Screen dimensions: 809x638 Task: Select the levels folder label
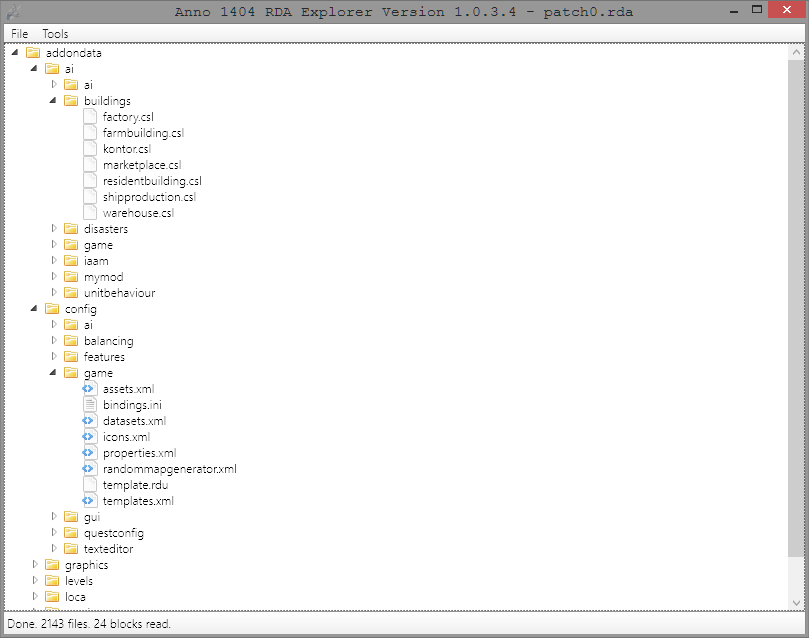coord(79,581)
